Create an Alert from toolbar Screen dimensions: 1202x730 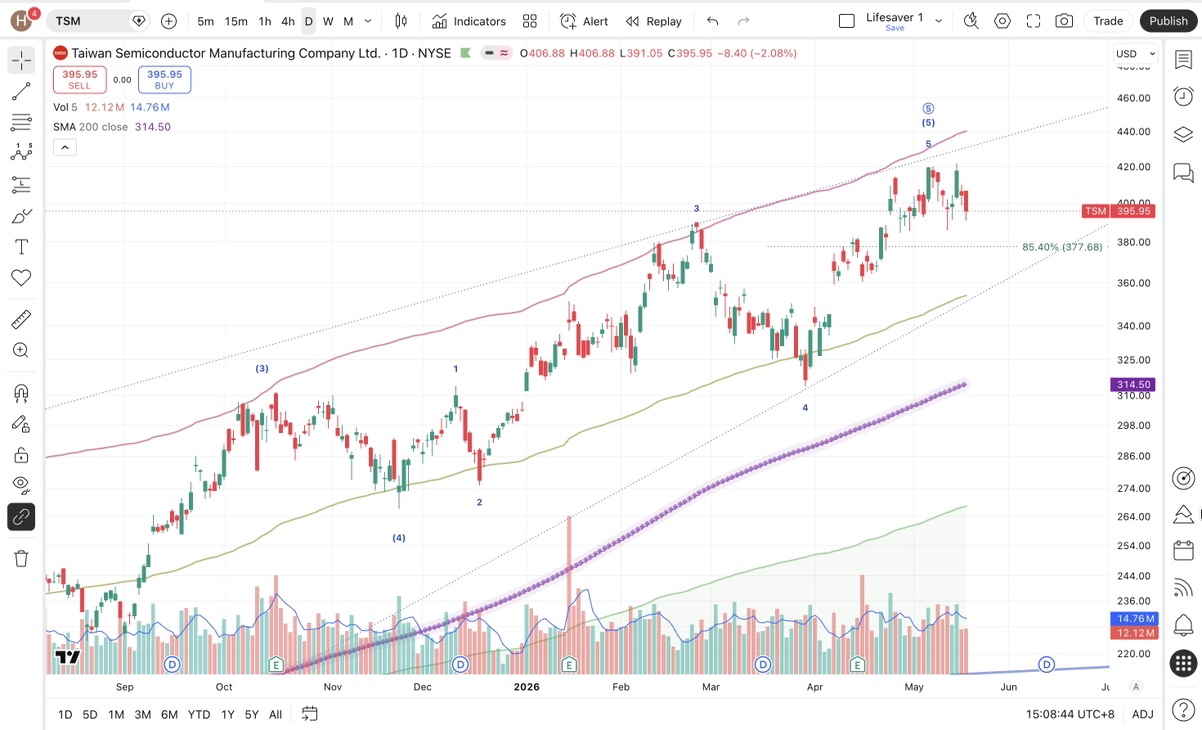(584, 21)
